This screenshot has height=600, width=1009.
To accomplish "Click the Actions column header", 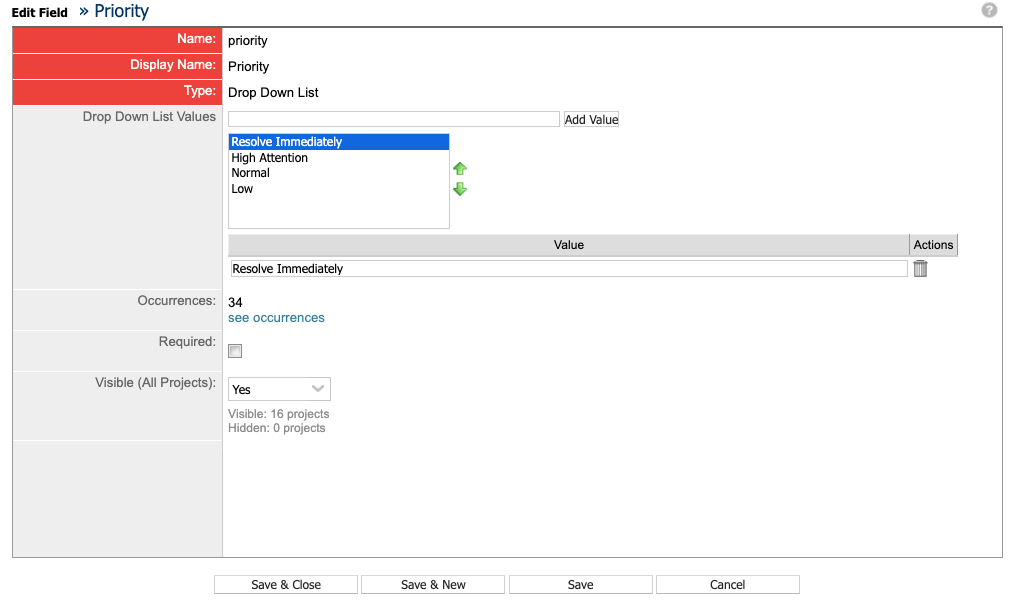I will pos(933,245).
